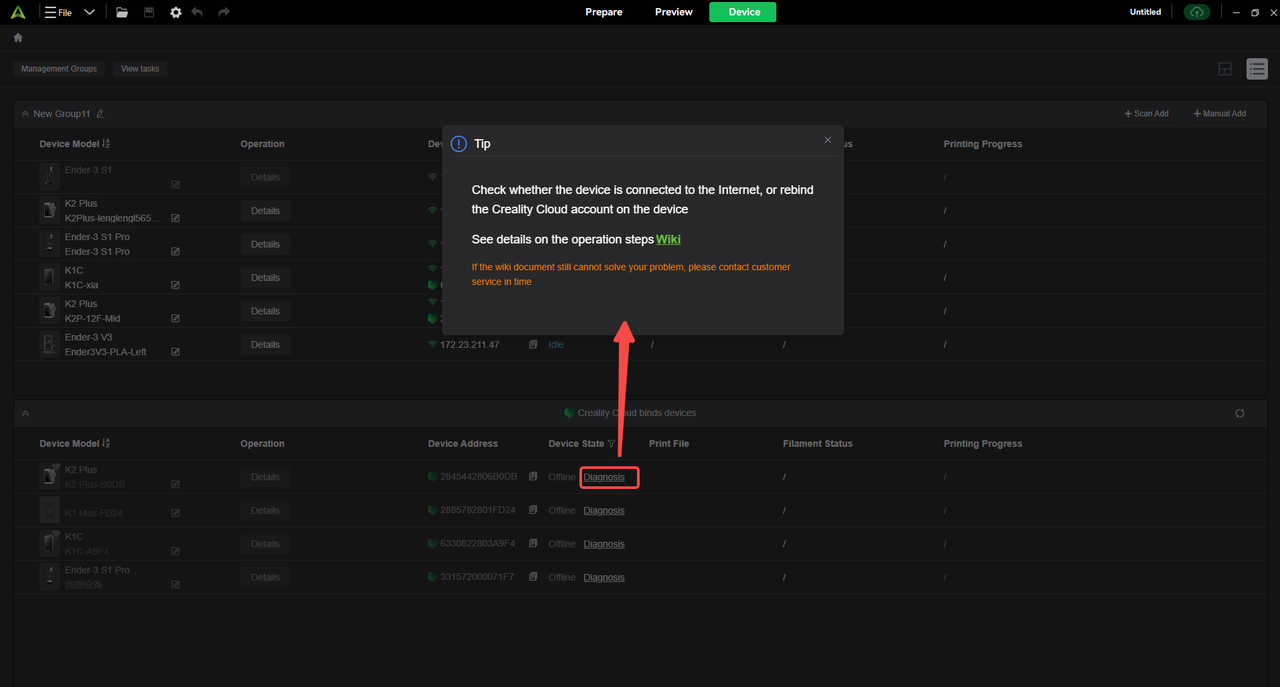Edit name of Ender-3 S1 device
Viewport: 1280px width, 687px height.
pyautogui.click(x=175, y=185)
